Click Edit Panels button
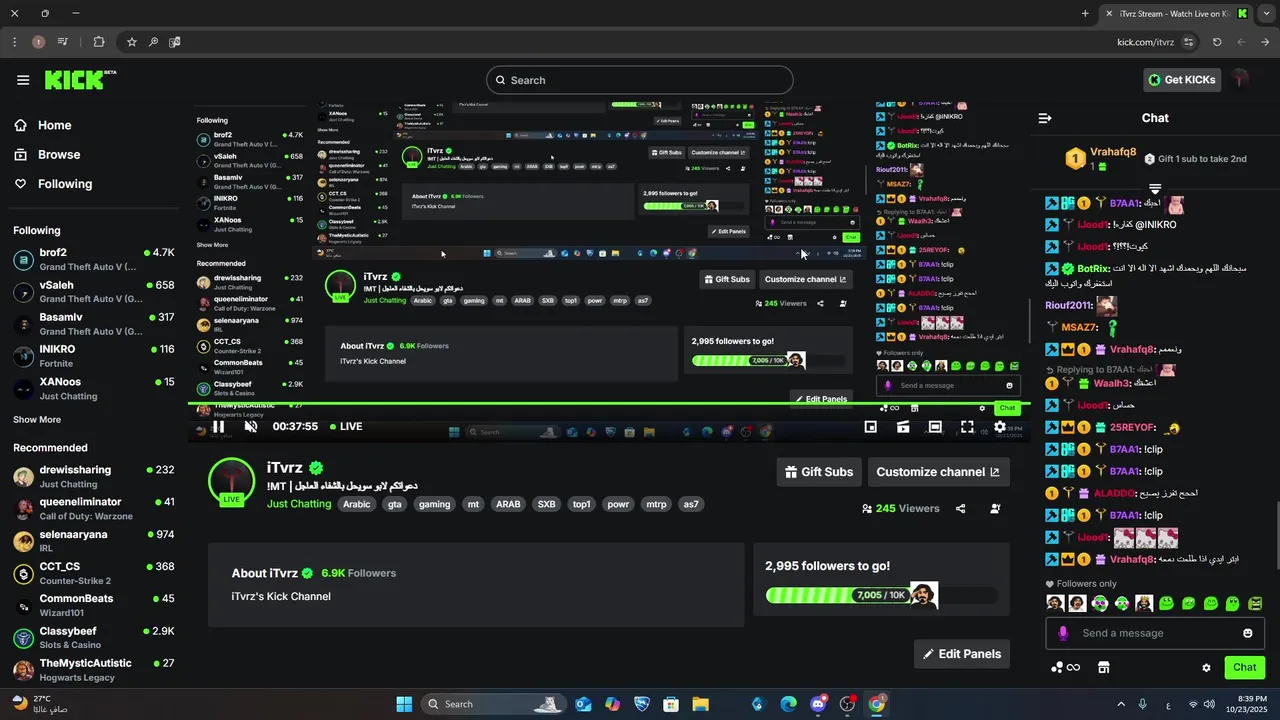Viewport: 1280px width, 720px height. (961, 654)
